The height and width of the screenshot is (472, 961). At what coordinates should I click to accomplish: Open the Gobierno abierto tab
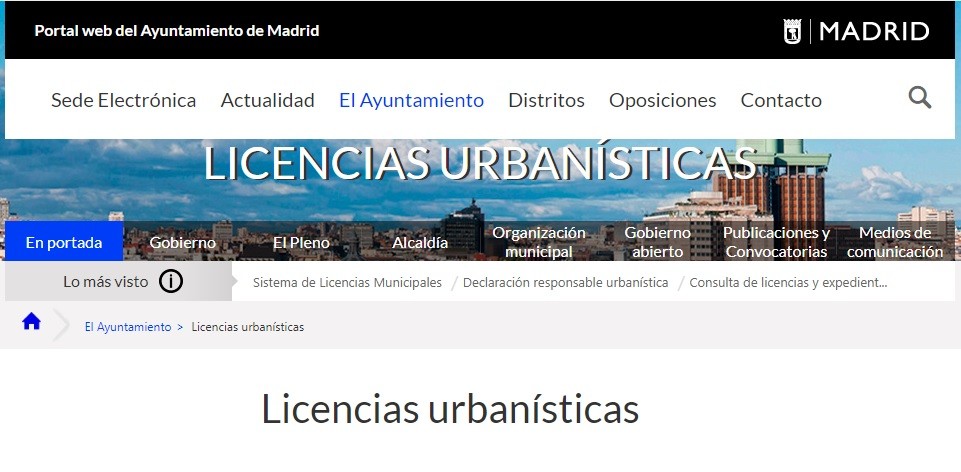tap(657, 242)
